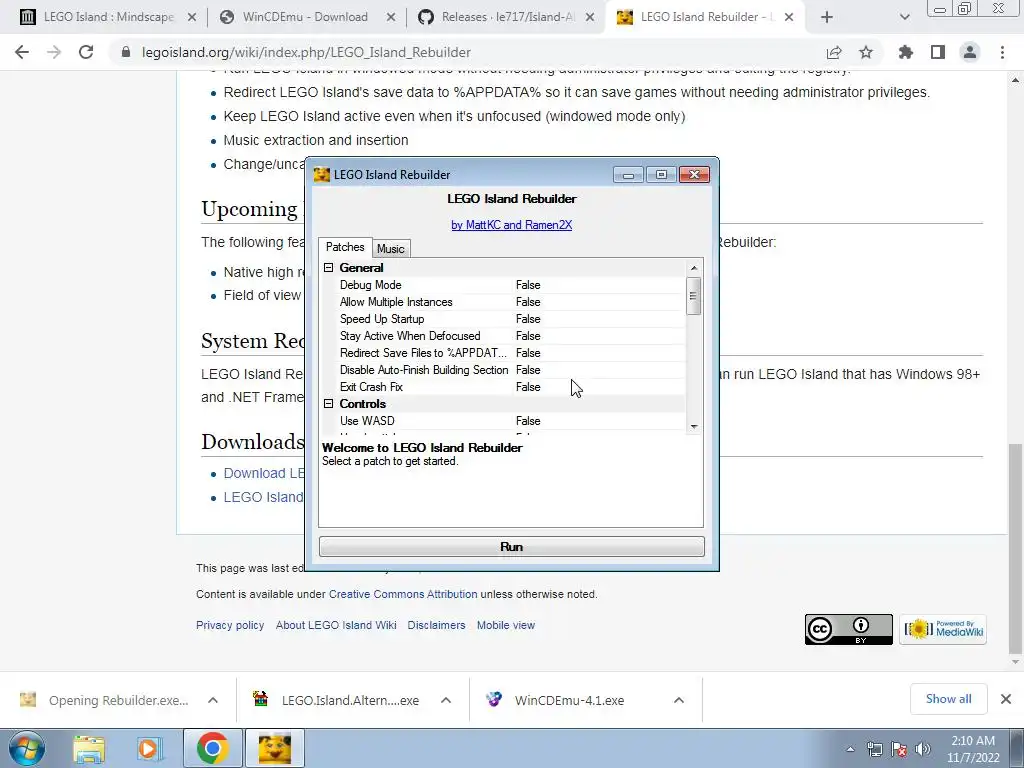Toggle Disable Auto-Finish Building Section value
The height and width of the screenshot is (768, 1024).
click(x=528, y=370)
